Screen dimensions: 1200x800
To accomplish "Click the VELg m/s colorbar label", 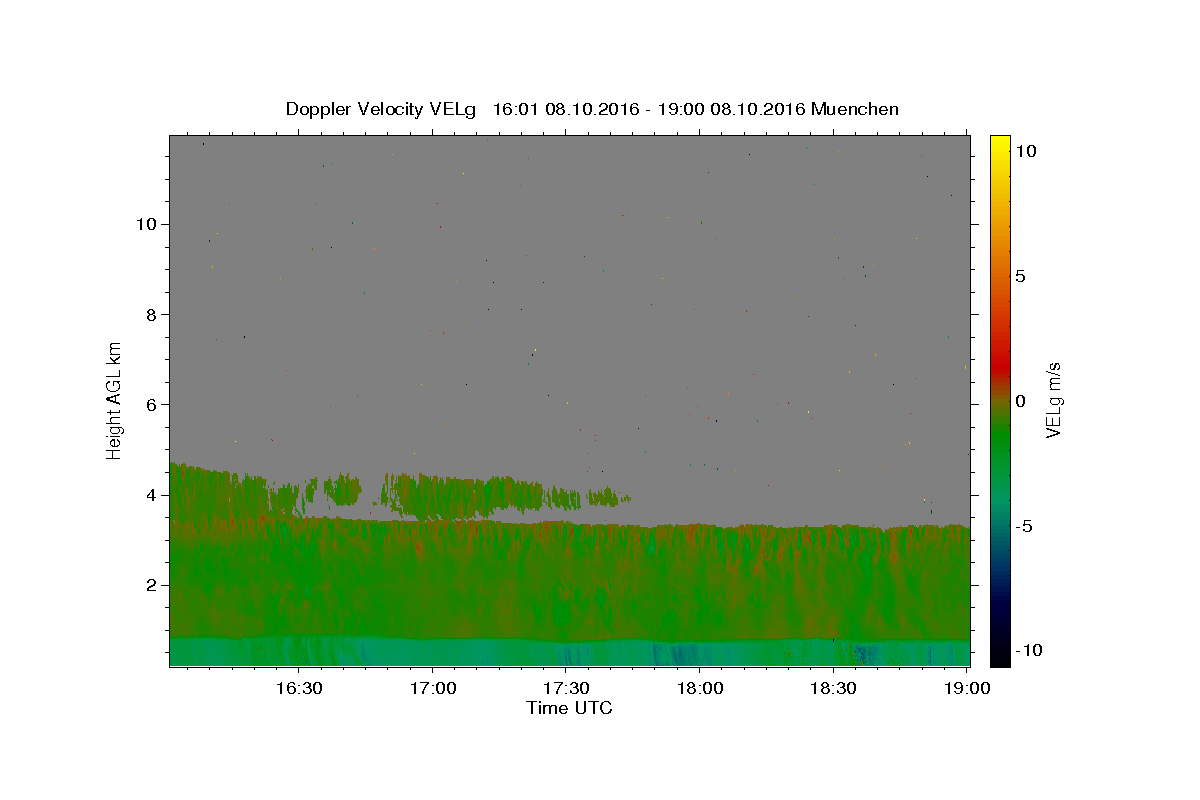I will click(1052, 400).
